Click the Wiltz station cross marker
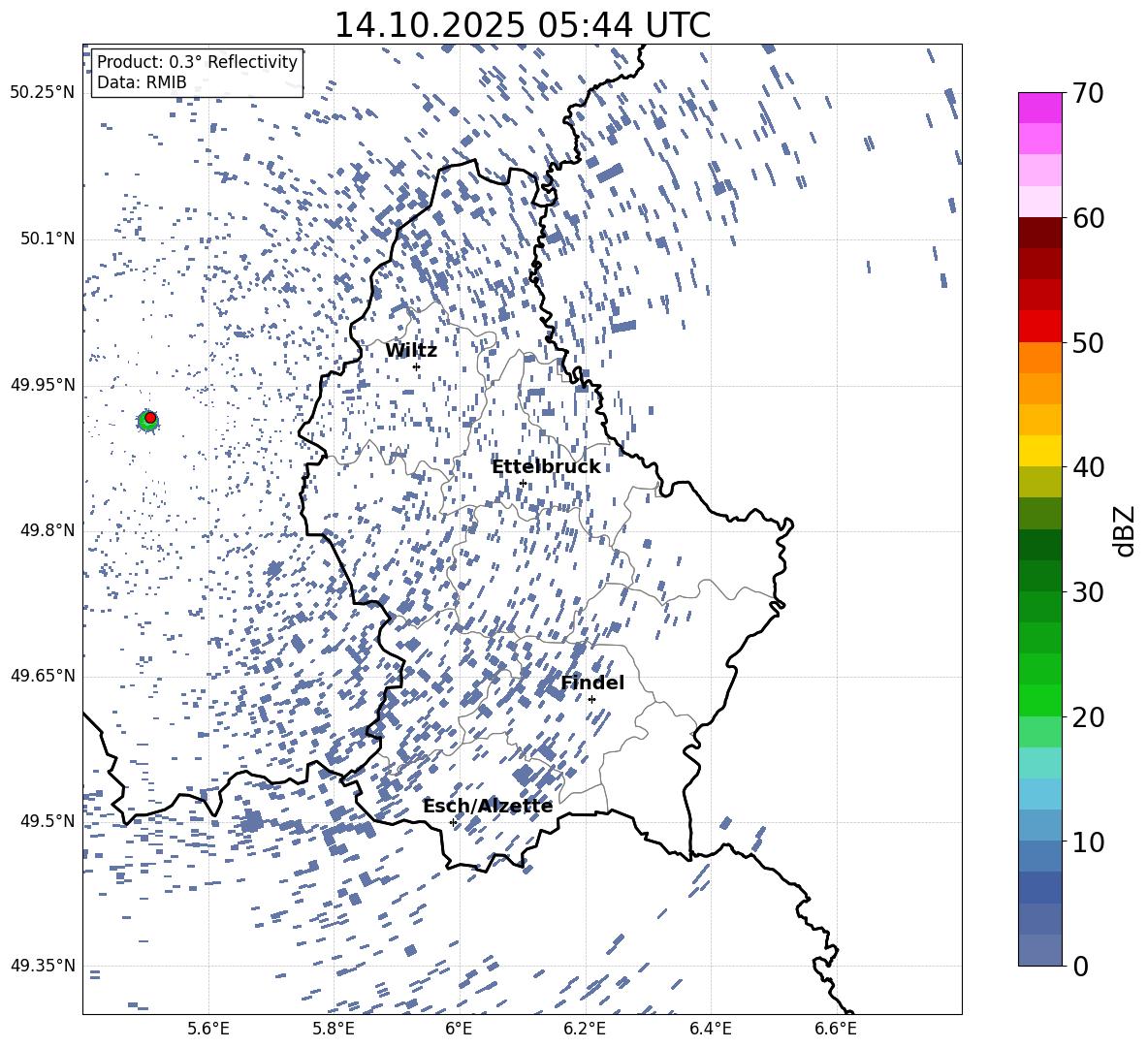This screenshot has width=1148, height=1048. (x=416, y=366)
